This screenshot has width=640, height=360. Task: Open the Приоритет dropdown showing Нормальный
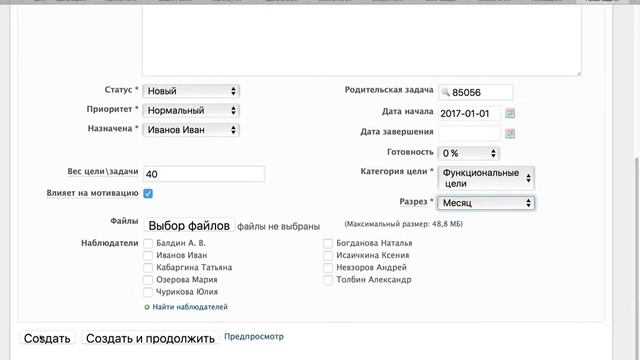(x=191, y=110)
